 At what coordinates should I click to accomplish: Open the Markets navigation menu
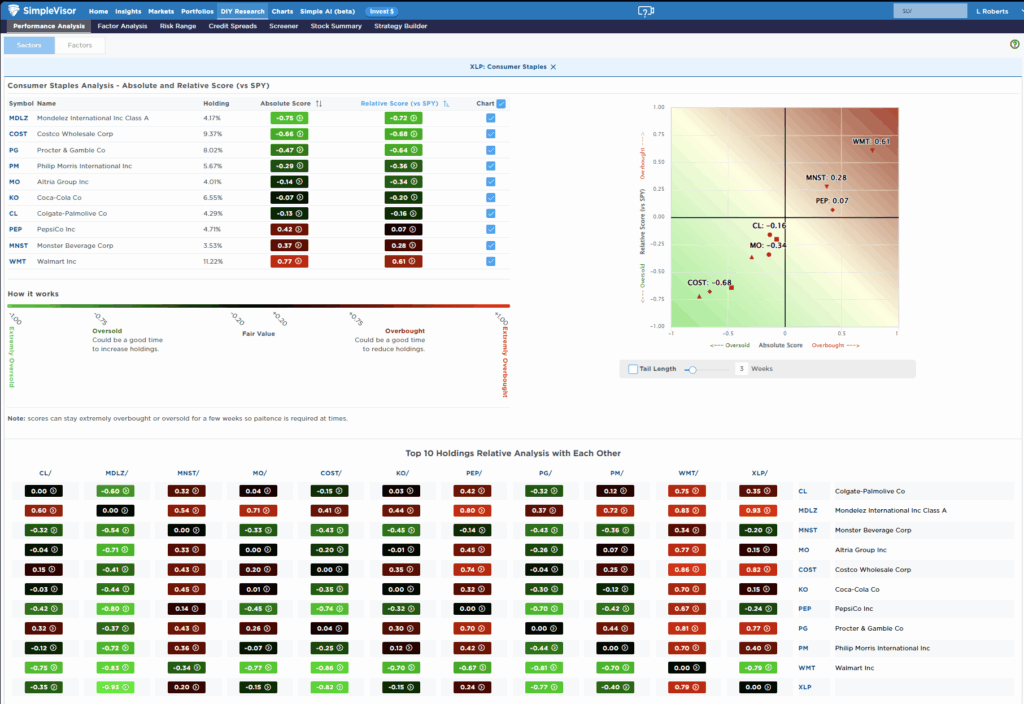click(160, 11)
